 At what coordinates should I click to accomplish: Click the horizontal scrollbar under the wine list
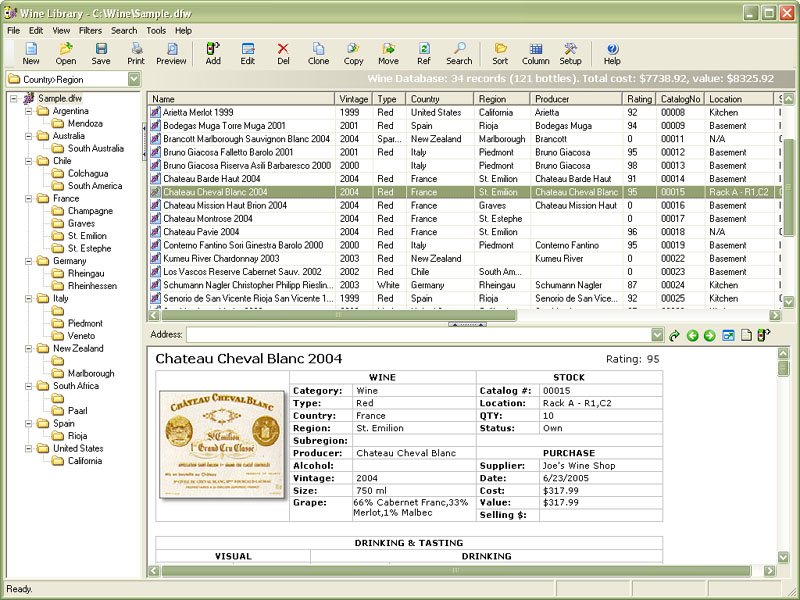click(400, 314)
